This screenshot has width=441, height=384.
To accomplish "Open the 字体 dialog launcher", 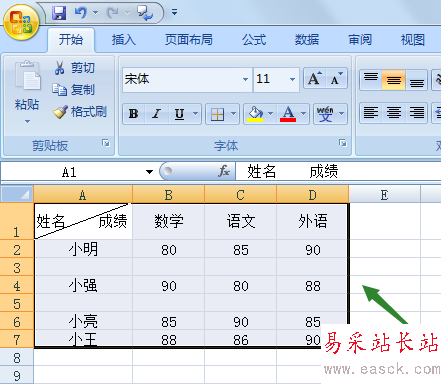I will click(x=343, y=143).
